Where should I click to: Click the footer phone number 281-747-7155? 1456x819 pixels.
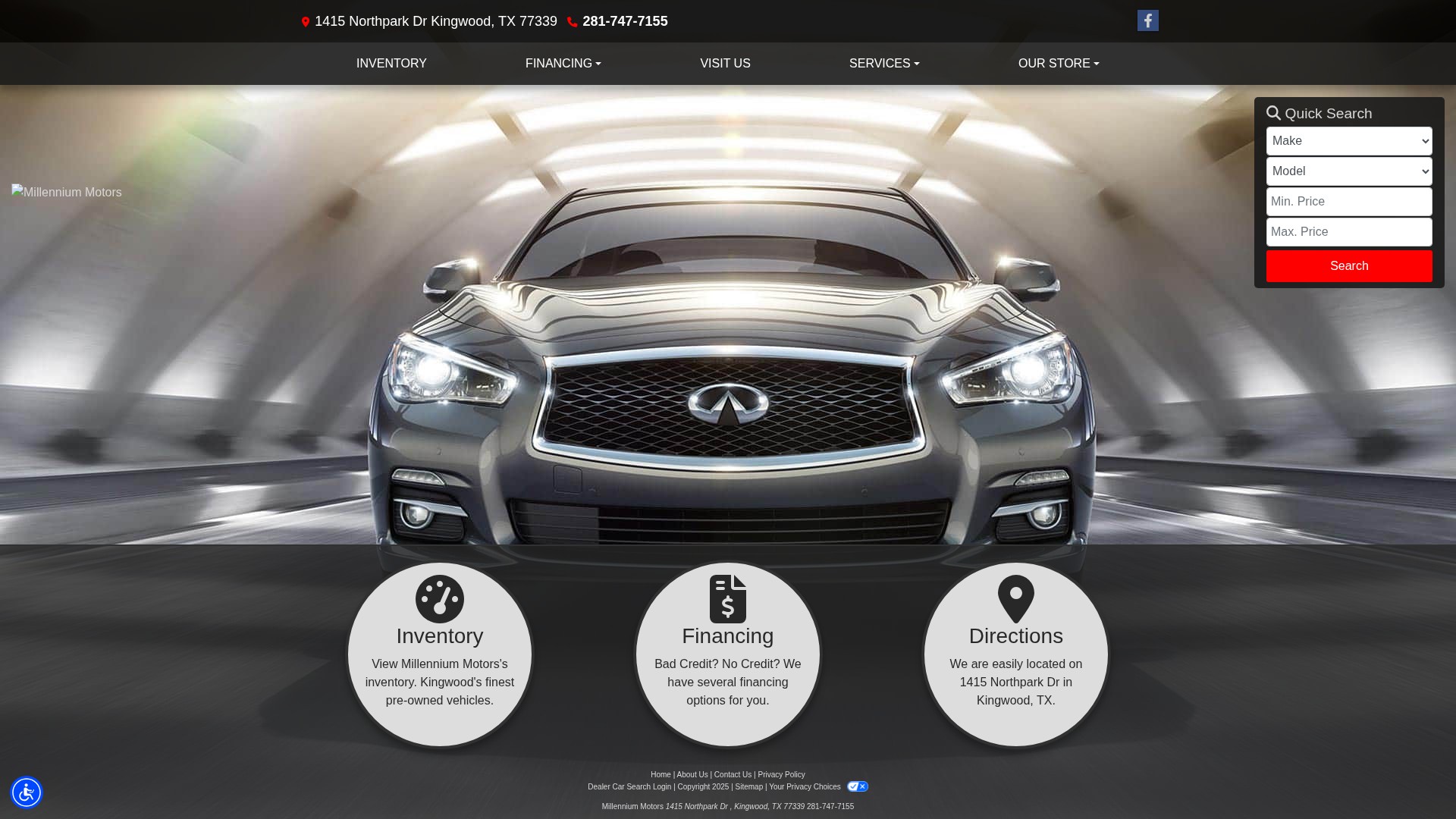point(830,807)
